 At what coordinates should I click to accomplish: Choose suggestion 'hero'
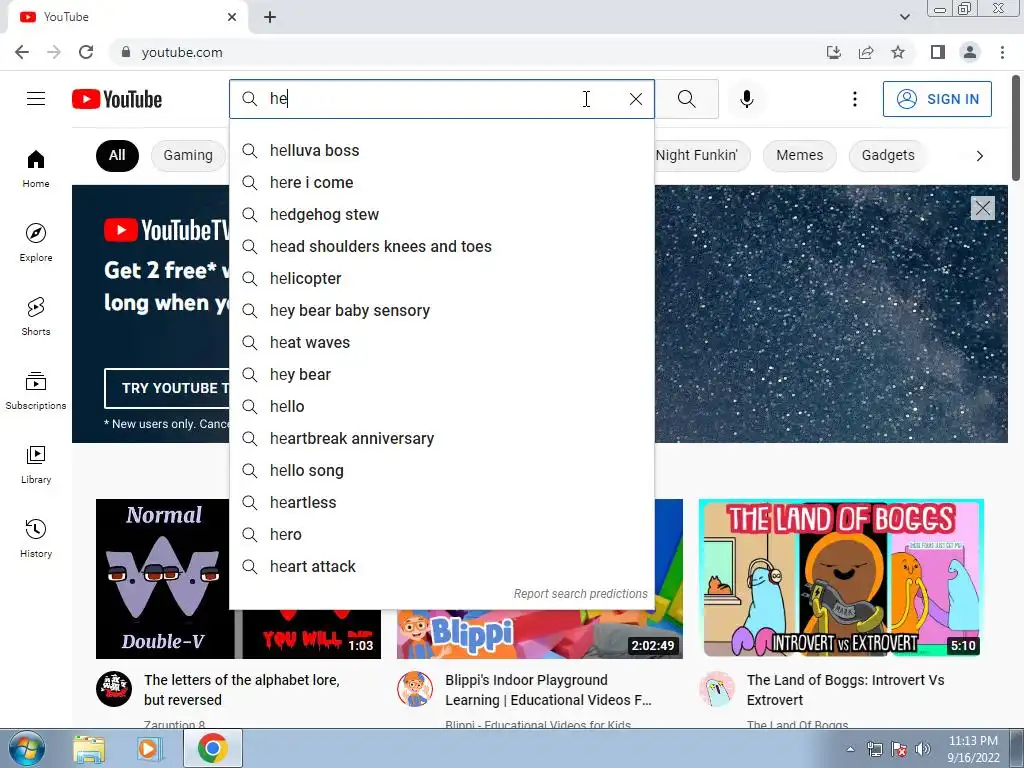point(441,534)
